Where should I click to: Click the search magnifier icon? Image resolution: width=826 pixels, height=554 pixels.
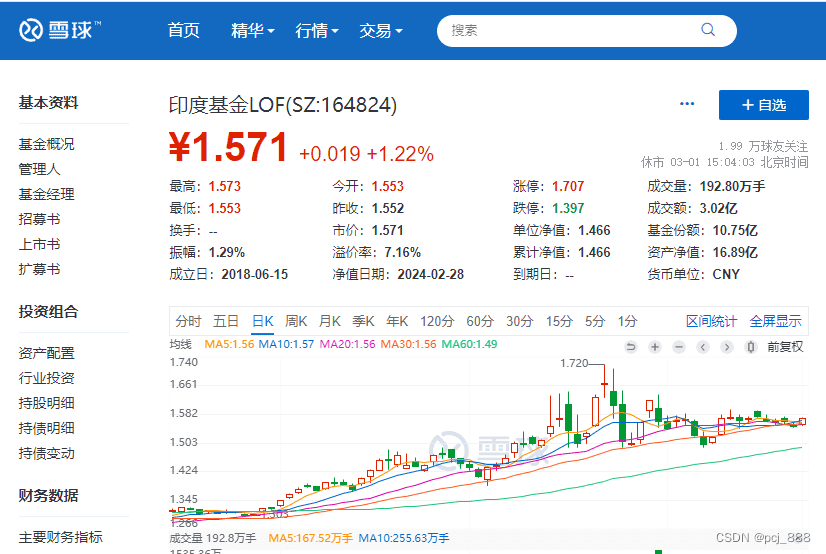click(x=708, y=30)
